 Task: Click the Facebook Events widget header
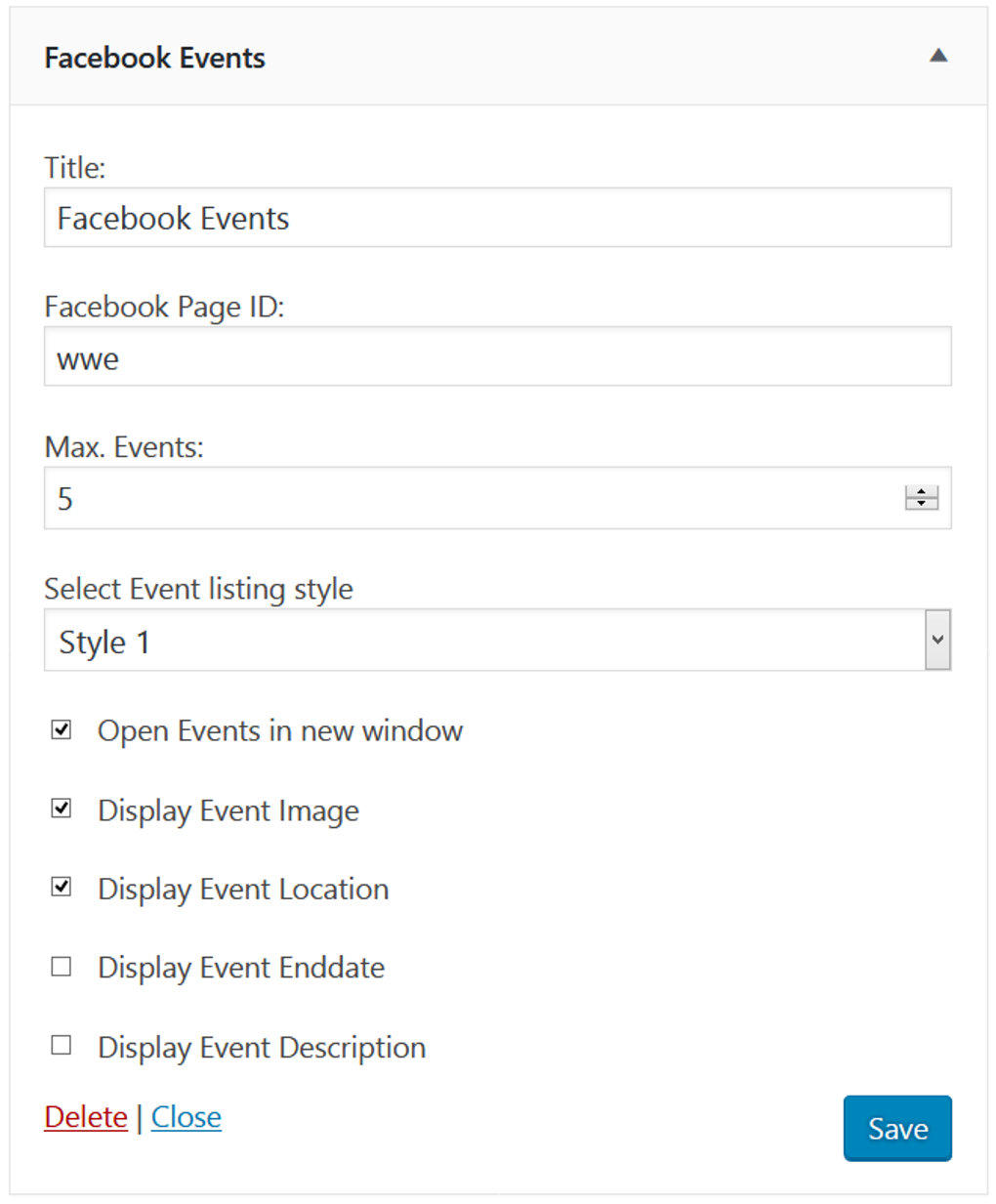154,57
